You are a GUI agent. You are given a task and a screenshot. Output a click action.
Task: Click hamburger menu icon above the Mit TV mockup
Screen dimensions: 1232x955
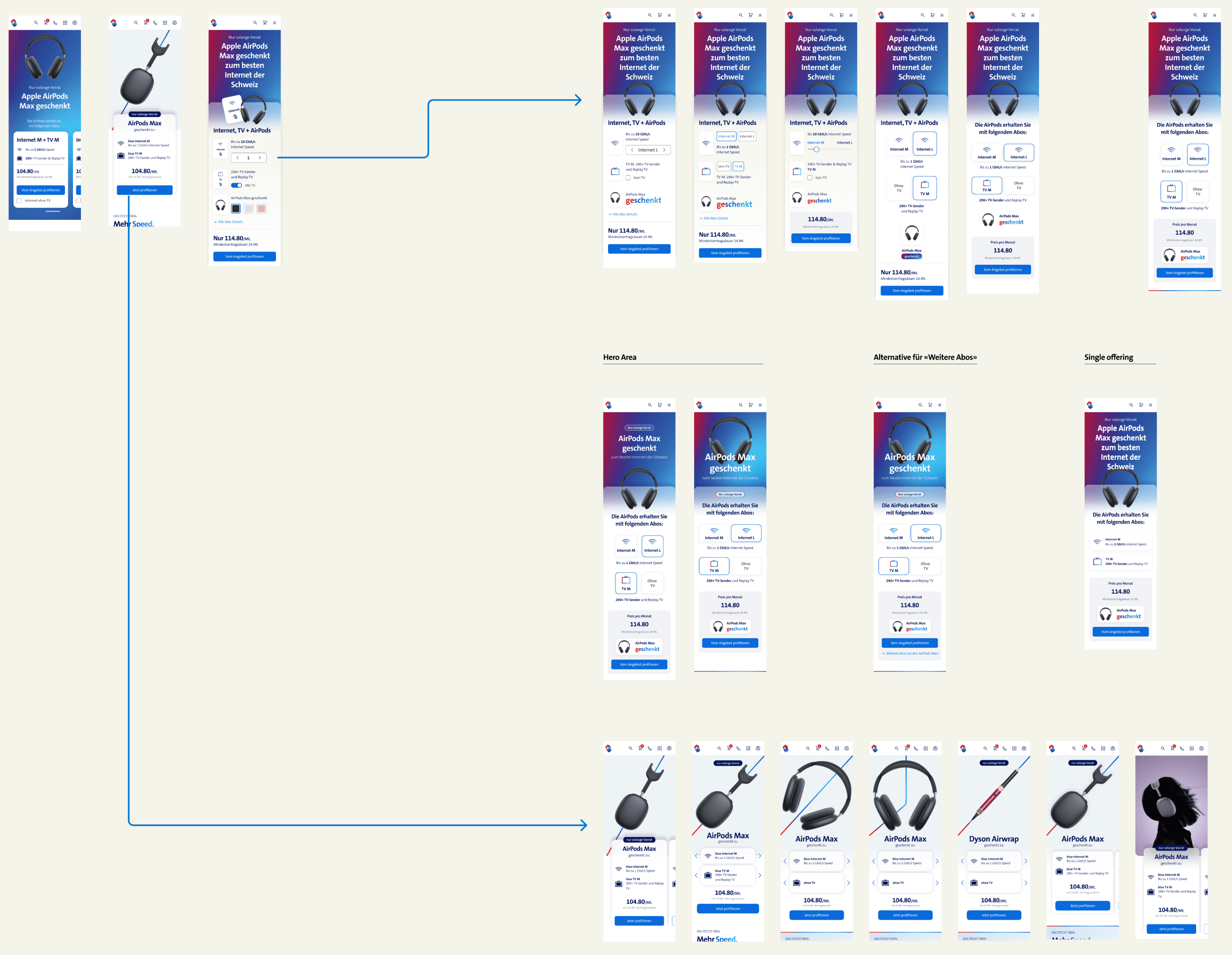click(x=274, y=23)
